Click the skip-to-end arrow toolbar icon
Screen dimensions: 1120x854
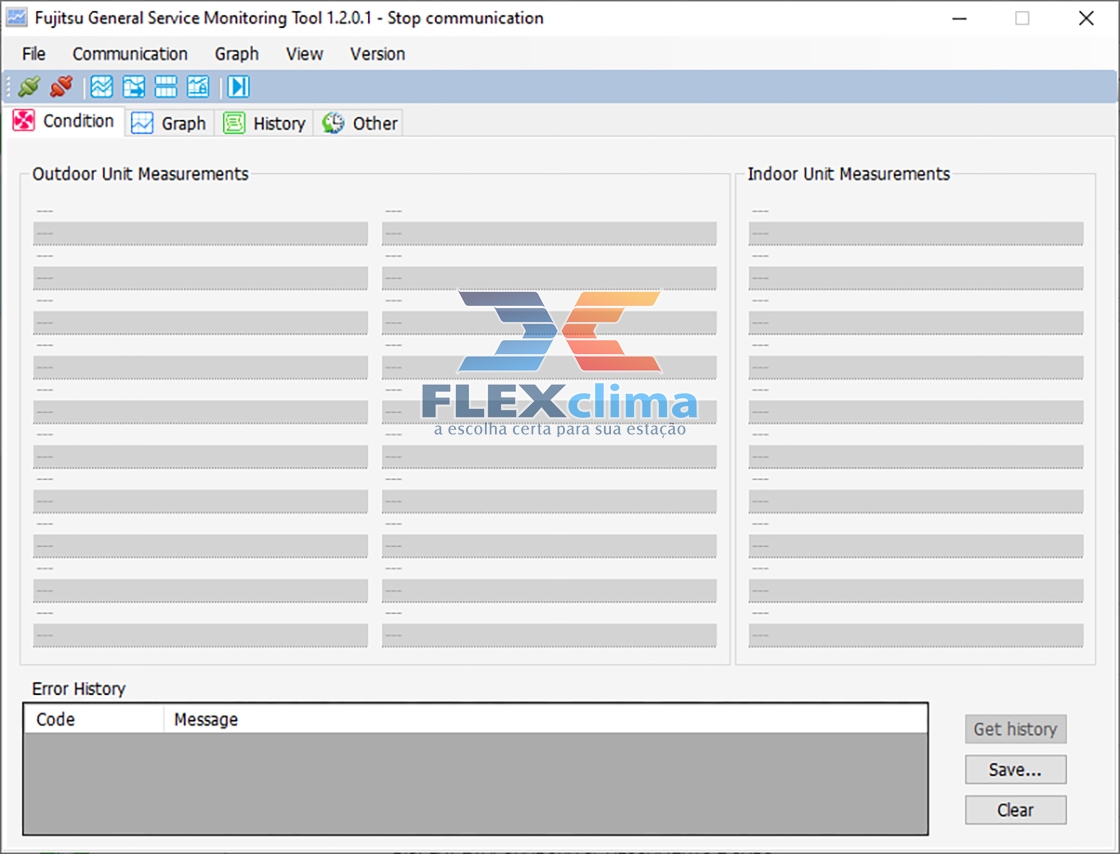(239, 86)
